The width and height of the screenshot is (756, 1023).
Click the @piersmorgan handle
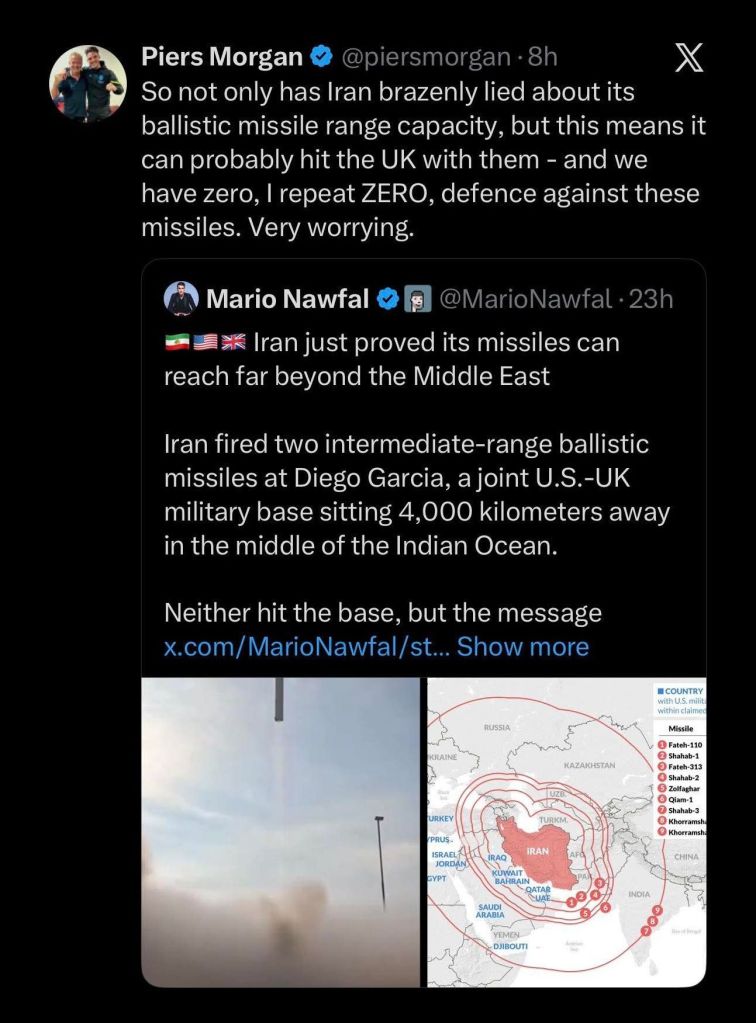tap(426, 58)
